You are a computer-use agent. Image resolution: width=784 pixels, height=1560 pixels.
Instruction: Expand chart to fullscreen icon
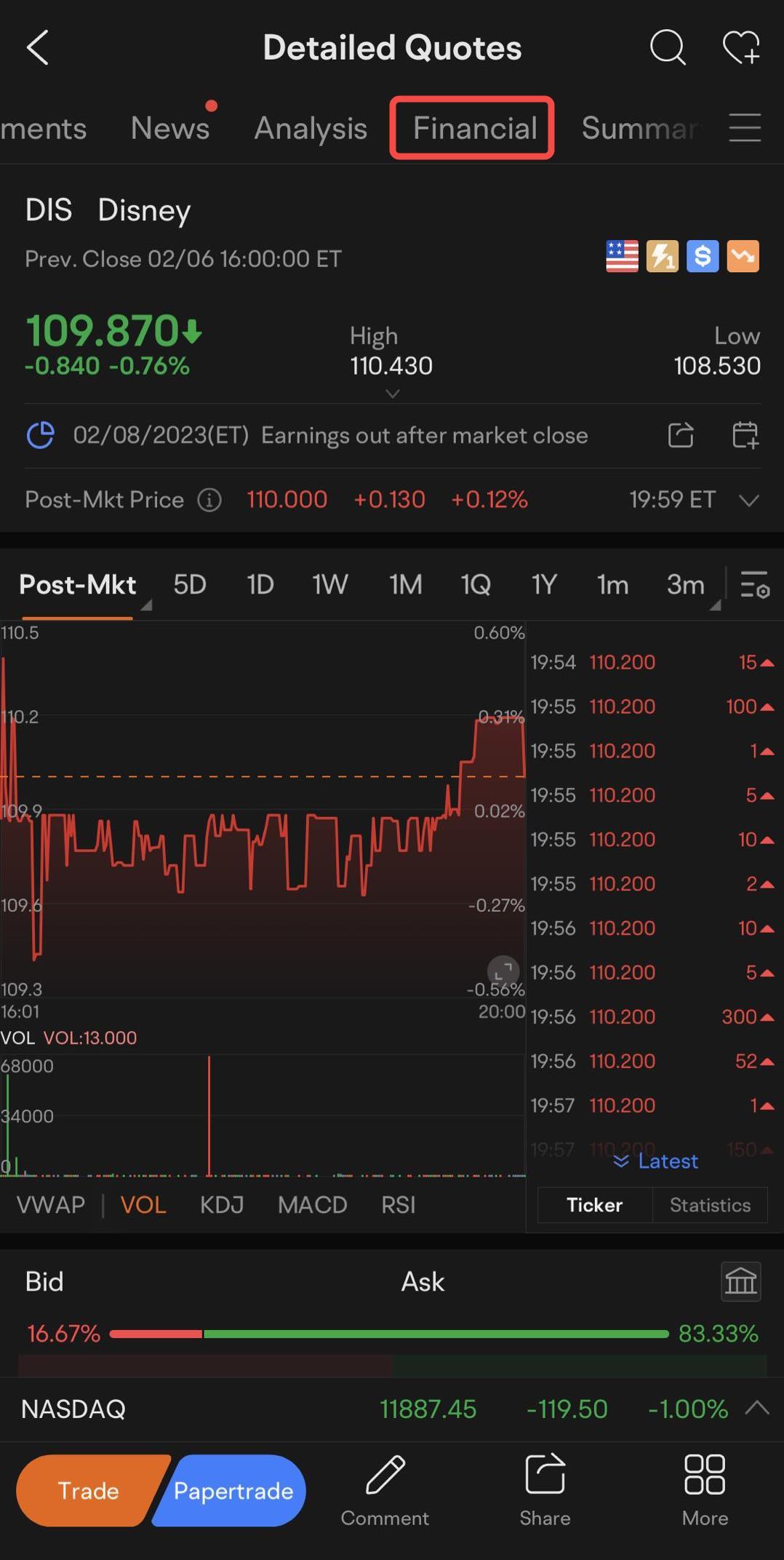click(503, 971)
